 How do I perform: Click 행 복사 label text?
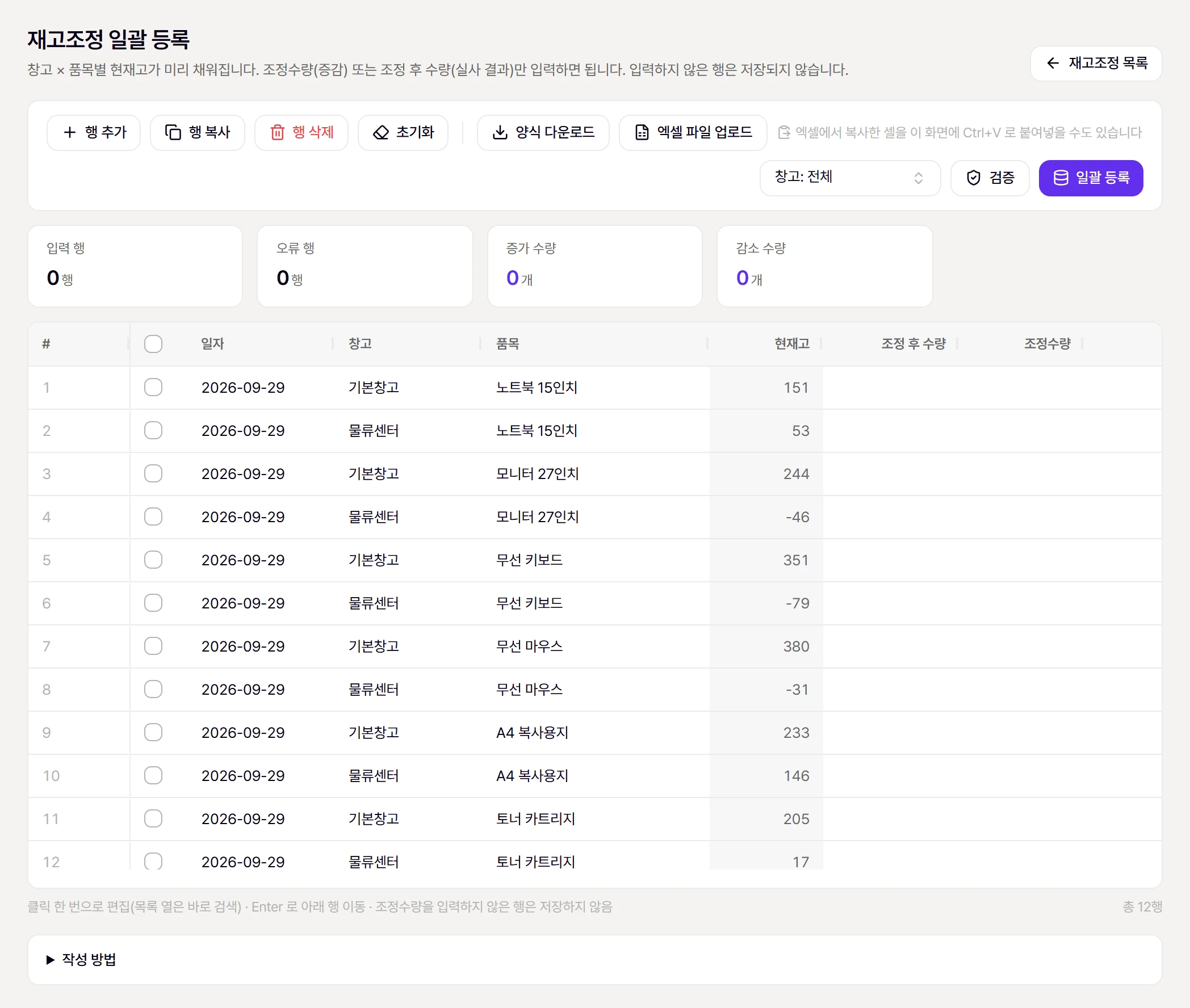click(x=209, y=133)
